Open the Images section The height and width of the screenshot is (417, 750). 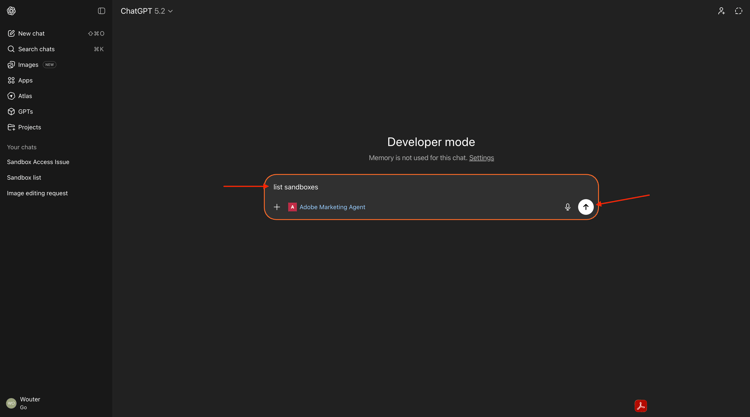pos(55,65)
